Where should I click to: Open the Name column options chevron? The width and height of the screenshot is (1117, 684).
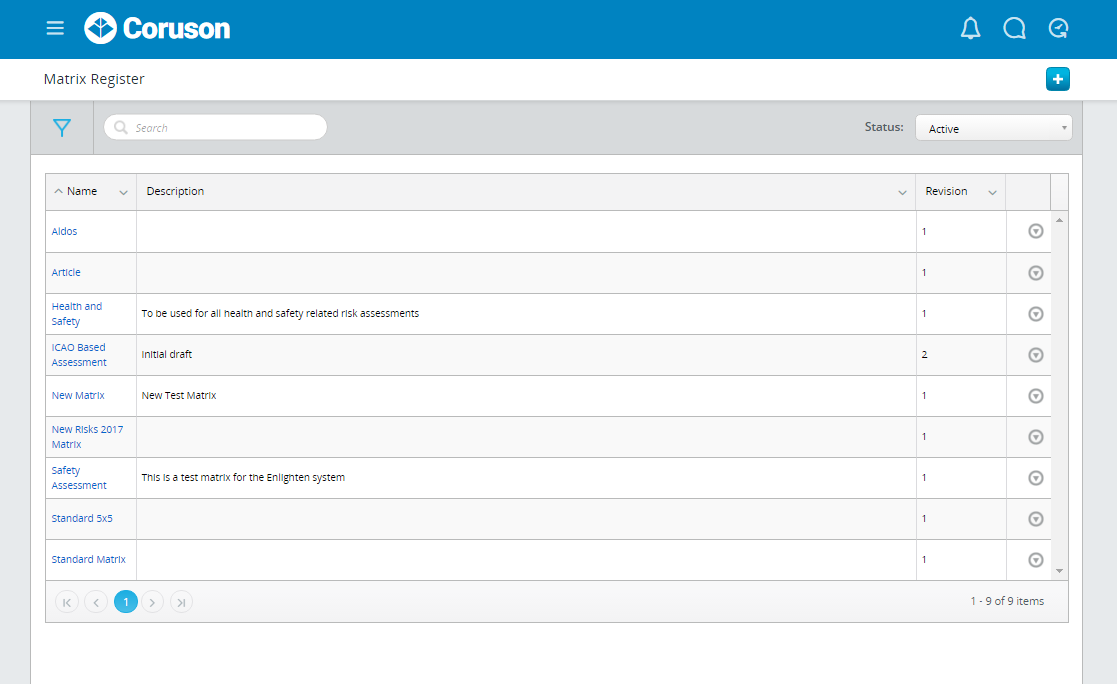pos(123,192)
